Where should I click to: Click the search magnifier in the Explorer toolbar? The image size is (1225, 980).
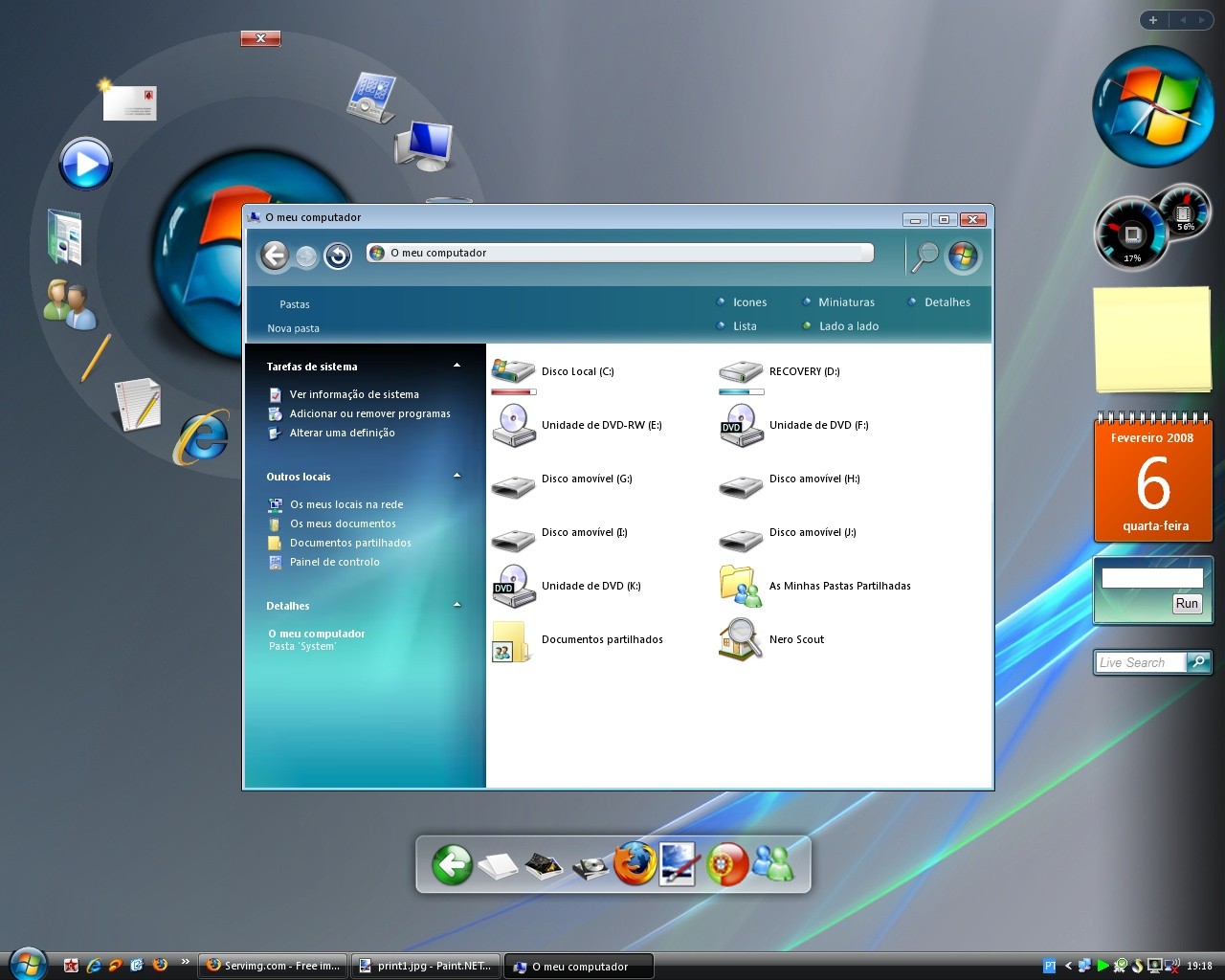point(924,256)
